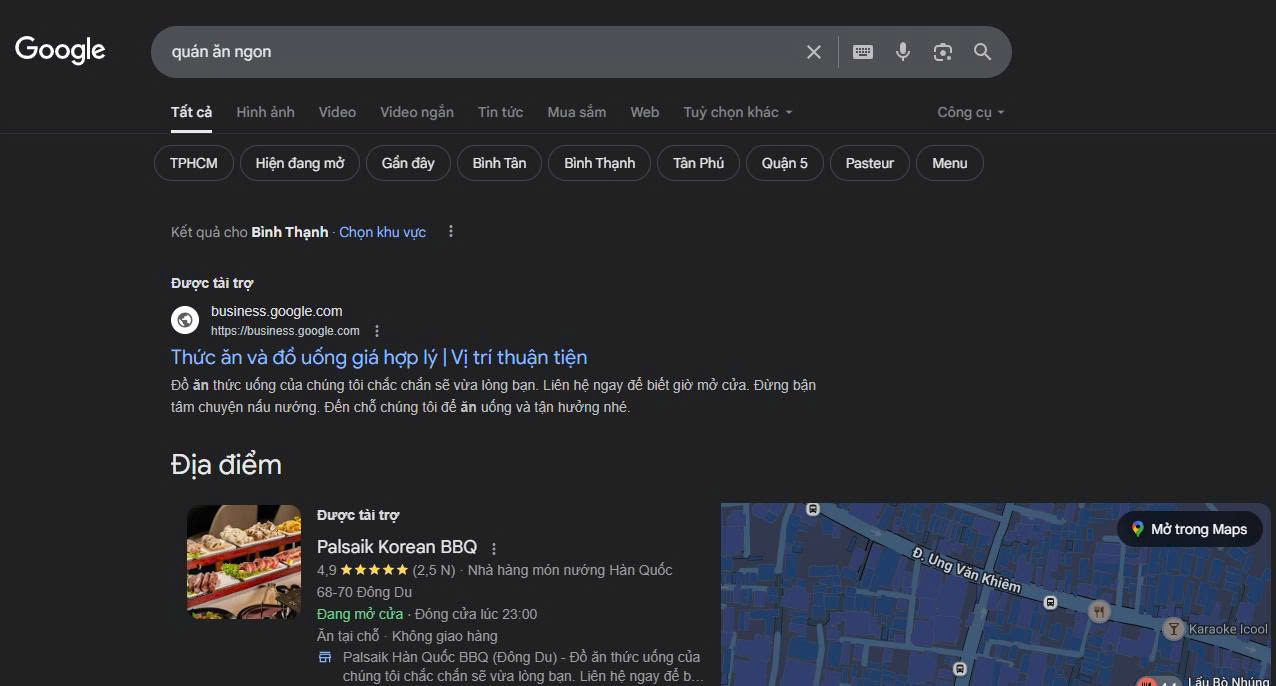
Task: Click the storefront icon under Palsaik listing
Action: pos(325,658)
